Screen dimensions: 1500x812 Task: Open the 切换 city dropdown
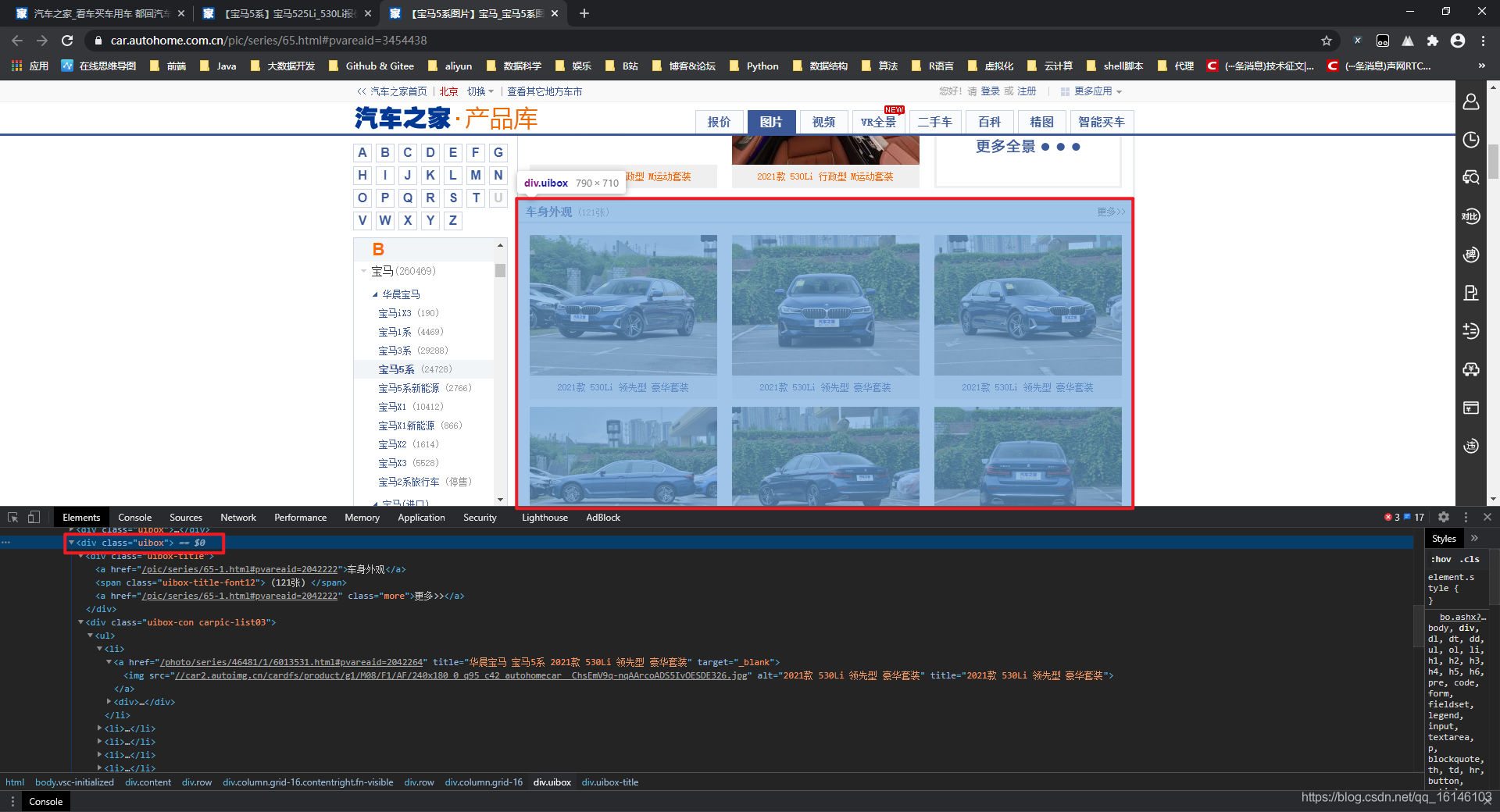[x=480, y=91]
